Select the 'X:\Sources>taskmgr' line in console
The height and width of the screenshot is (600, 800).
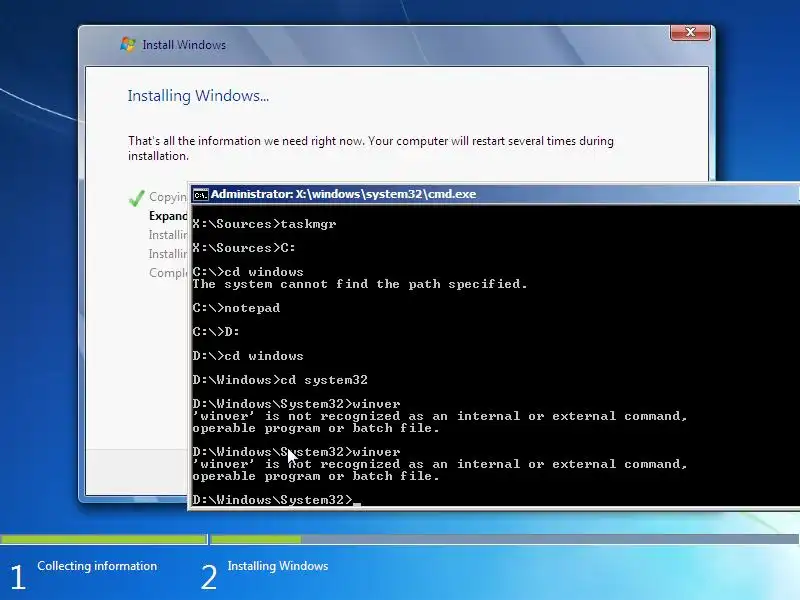(x=264, y=224)
